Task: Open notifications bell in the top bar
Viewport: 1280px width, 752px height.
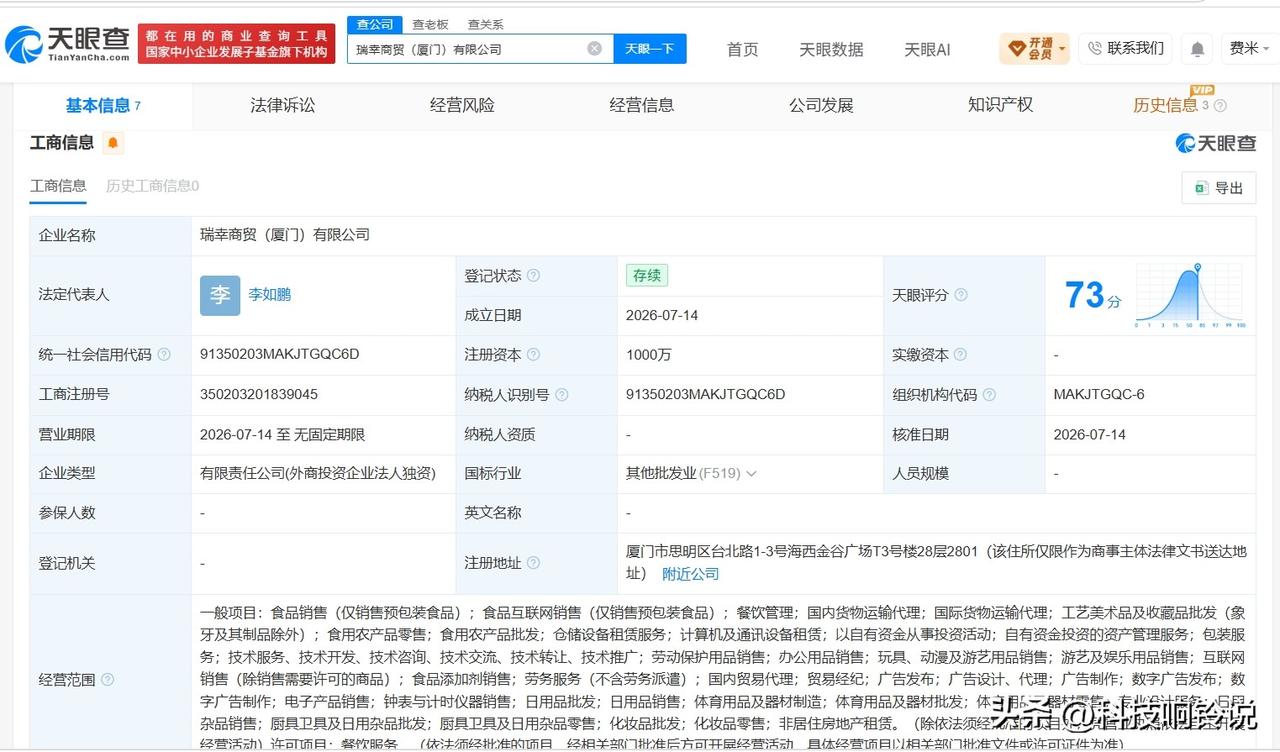Action: [1197, 48]
